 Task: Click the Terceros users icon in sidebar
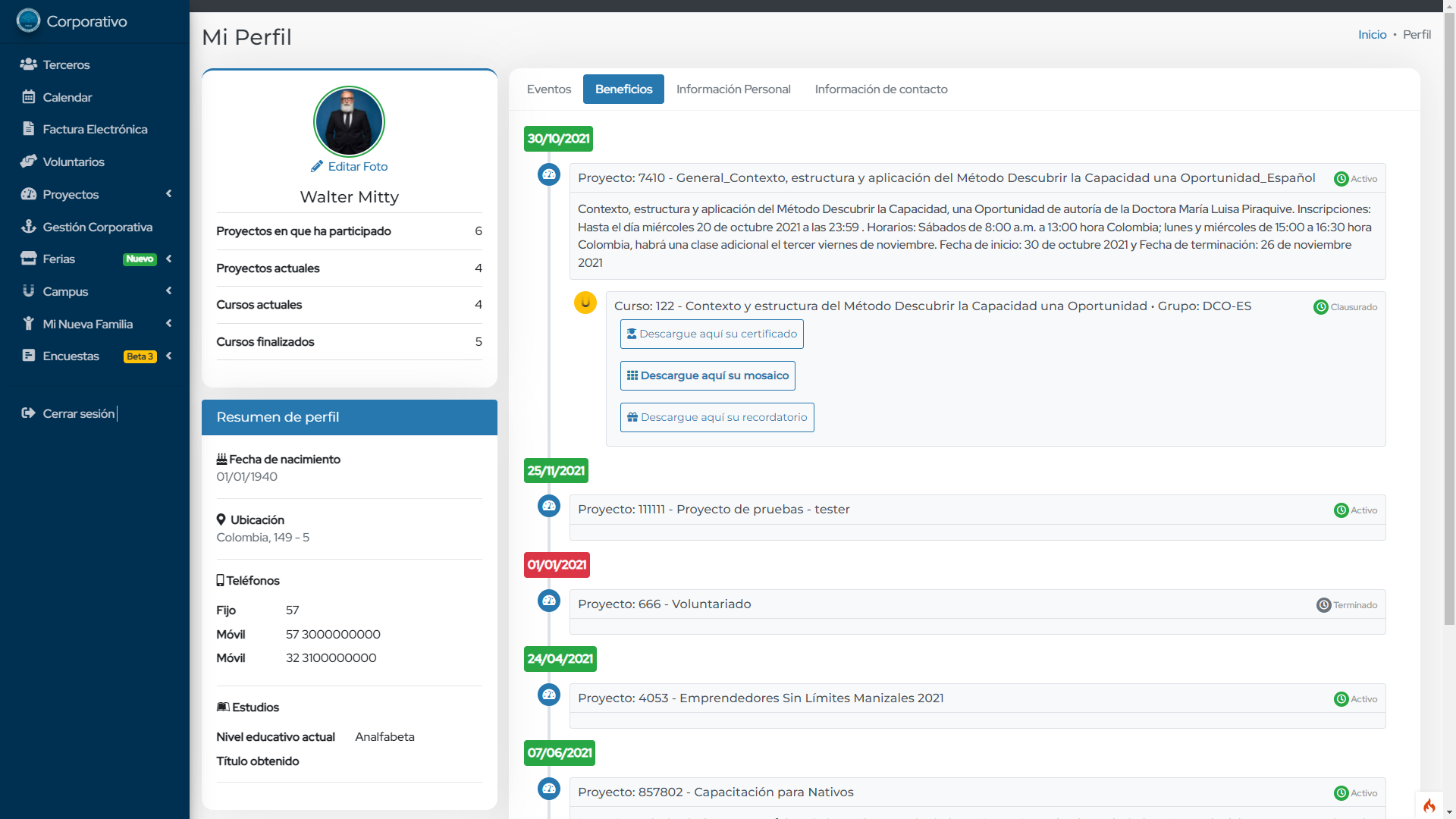tap(28, 64)
